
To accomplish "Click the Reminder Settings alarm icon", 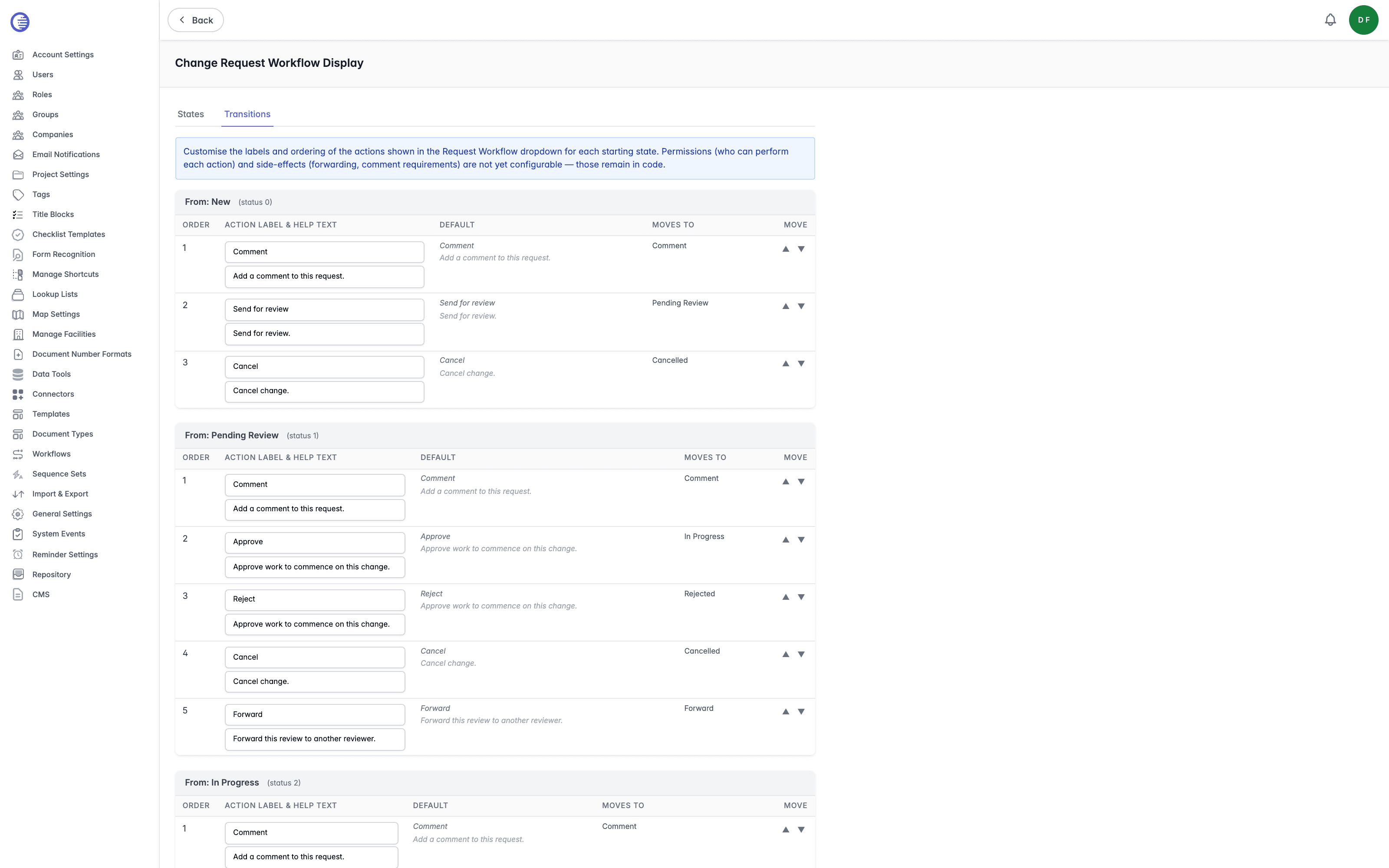I will click(x=18, y=555).
